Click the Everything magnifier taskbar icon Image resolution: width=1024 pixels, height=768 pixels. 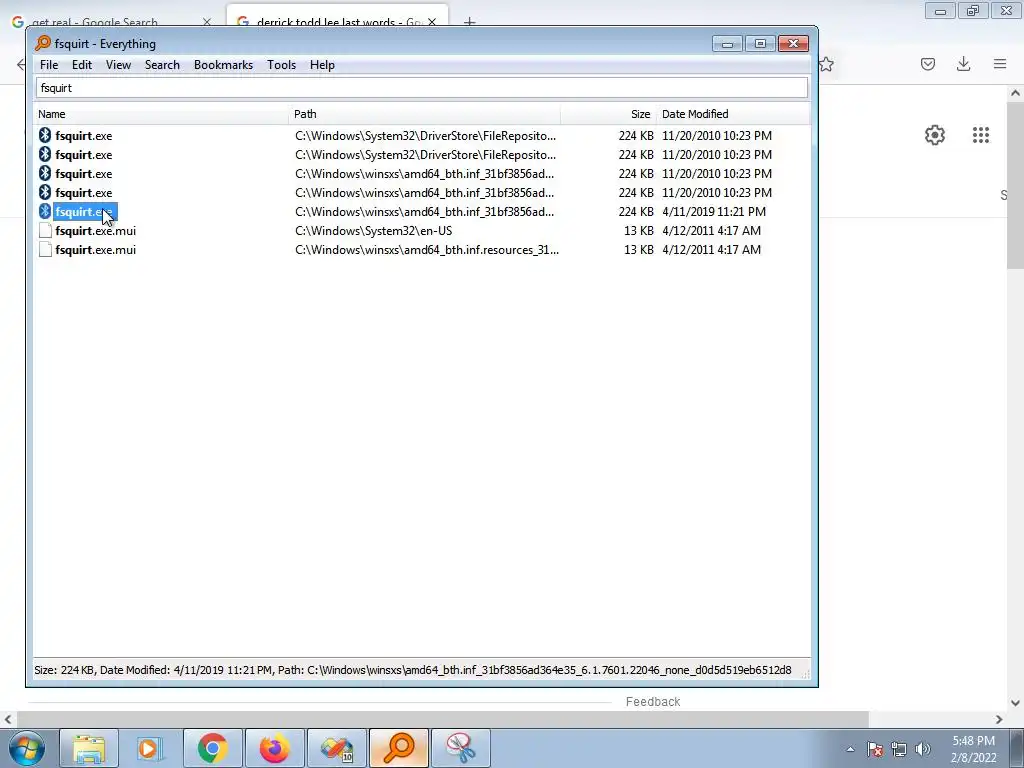[399, 748]
